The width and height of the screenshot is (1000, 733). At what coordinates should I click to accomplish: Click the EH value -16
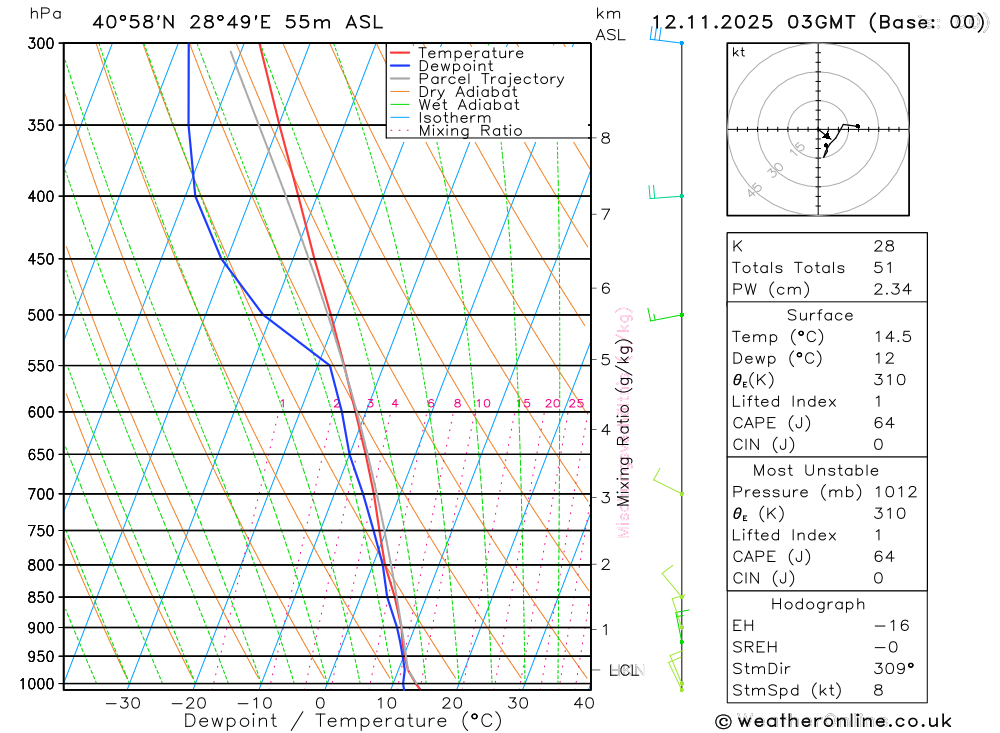pos(892,626)
